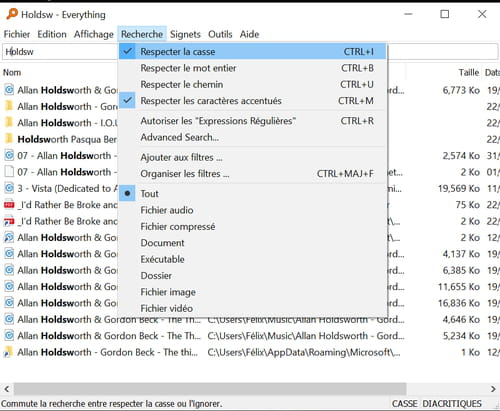Click audio icon of 4,646 Ko file
Image resolution: width=500 pixels, height=411 pixels.
(9, 319)
